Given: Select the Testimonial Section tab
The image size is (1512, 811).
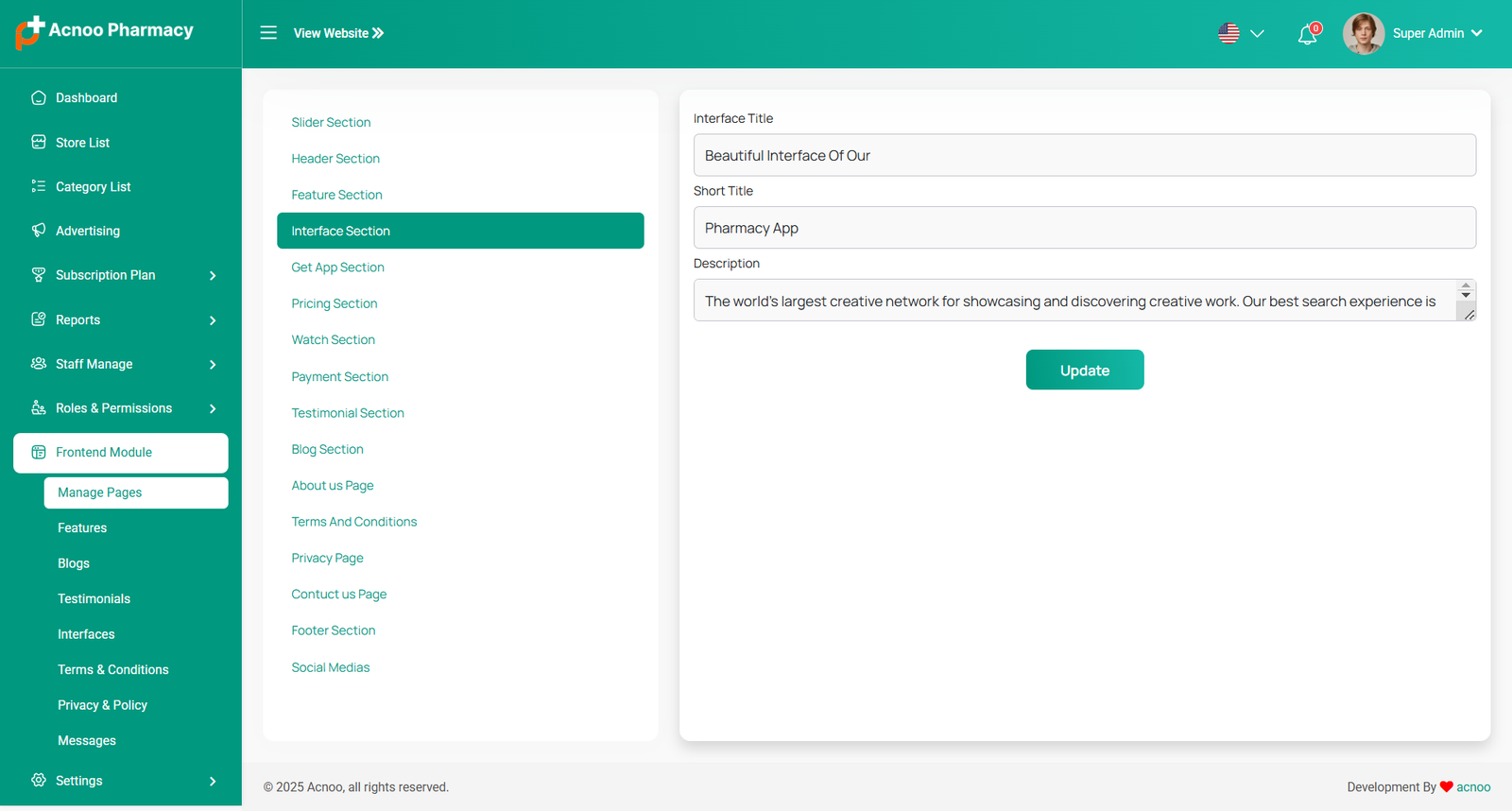Looking at the screenshot, I should point(348,413).
